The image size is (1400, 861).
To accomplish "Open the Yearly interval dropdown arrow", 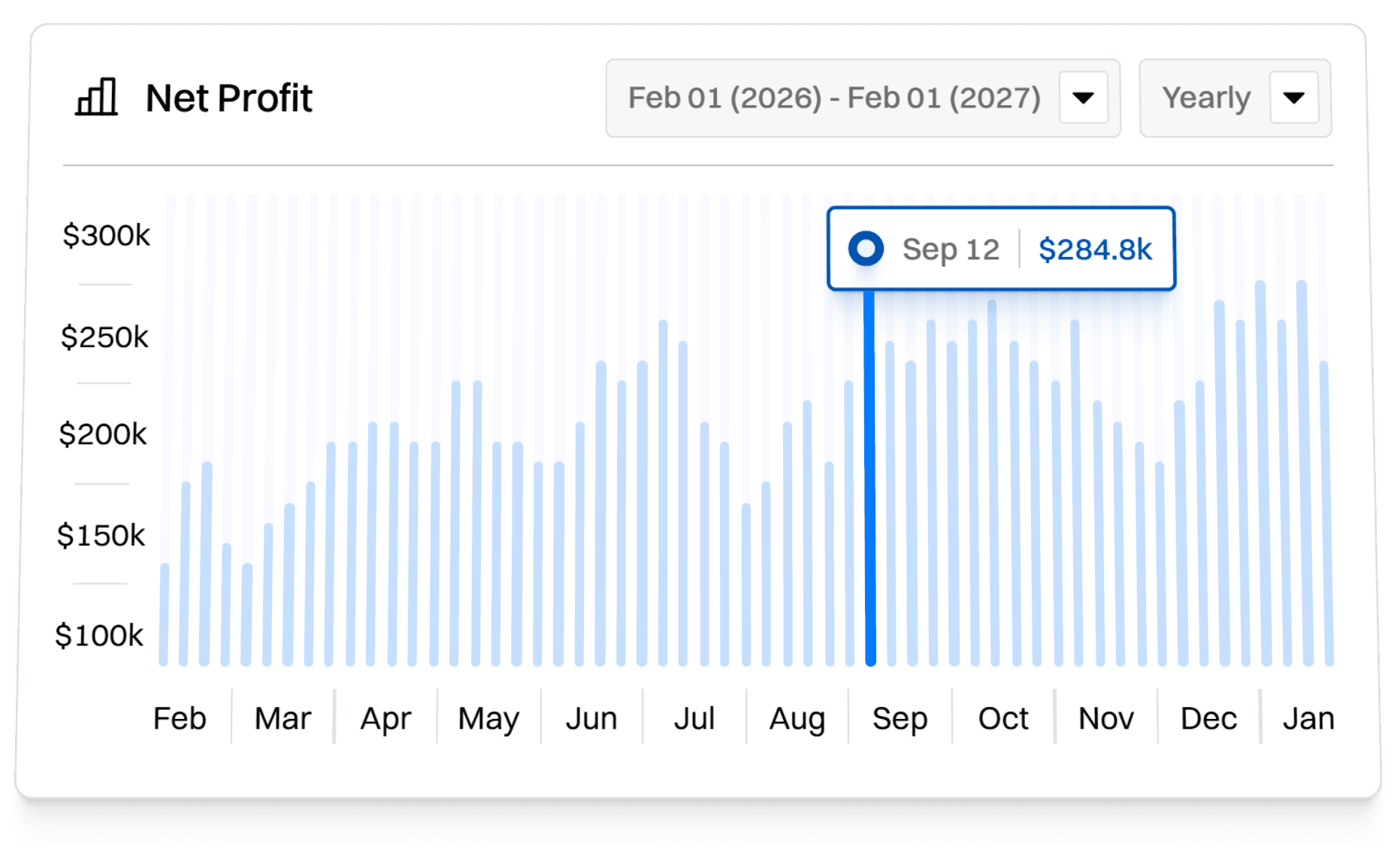I will pos(1293,98).
